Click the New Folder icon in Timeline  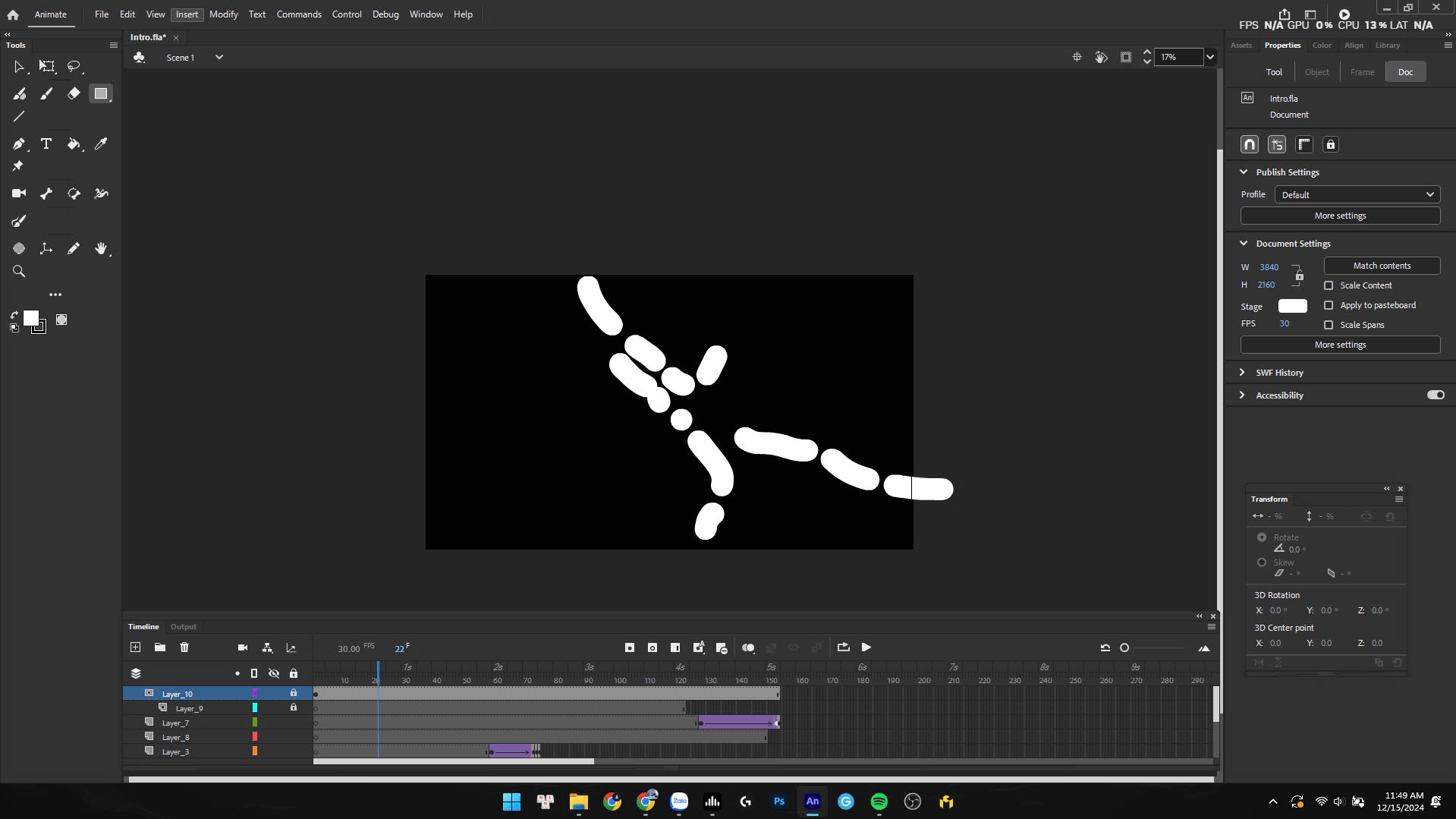click(159, 647)
